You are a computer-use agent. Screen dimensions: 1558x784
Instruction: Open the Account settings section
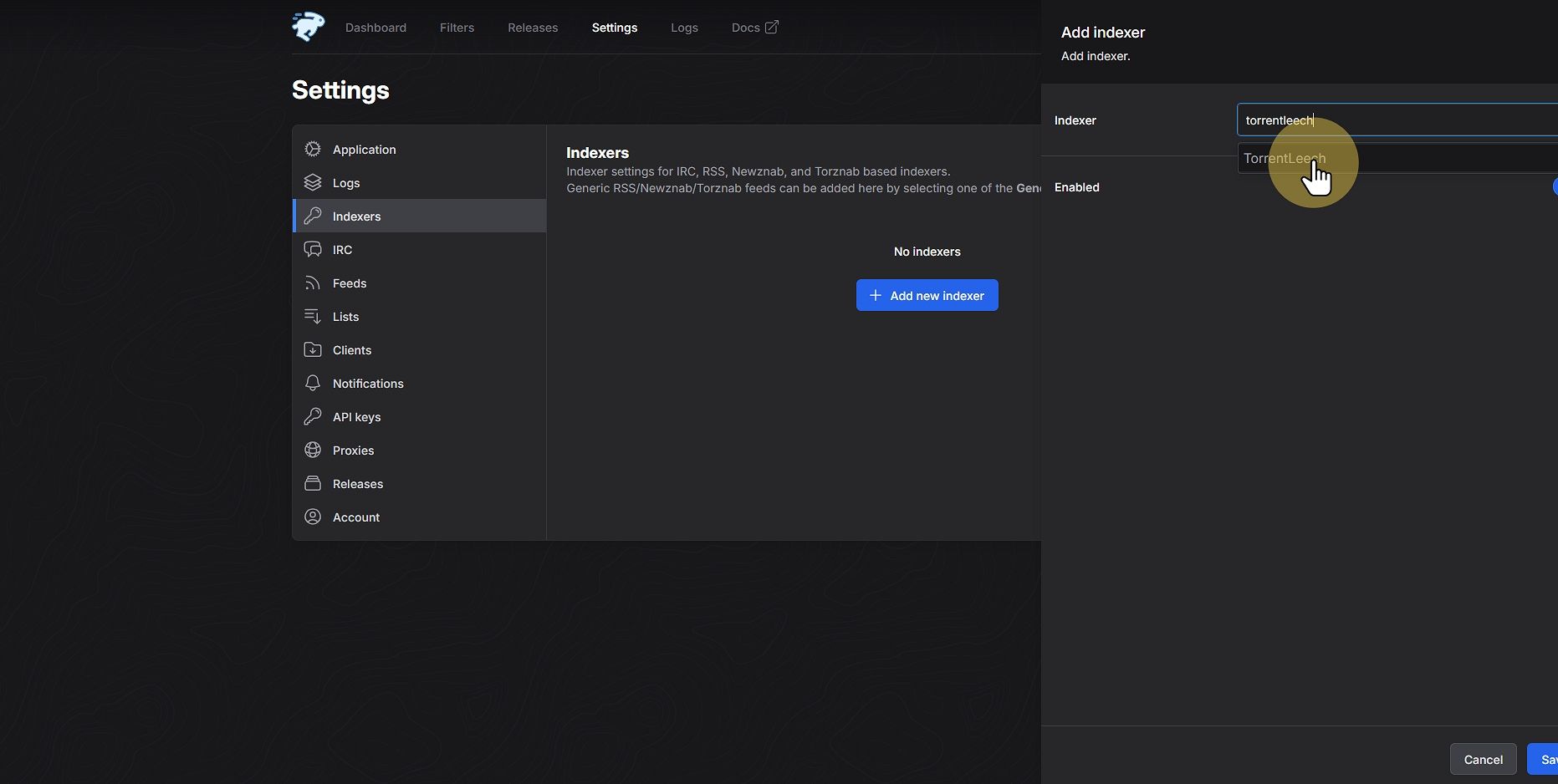tap(419, 517)
